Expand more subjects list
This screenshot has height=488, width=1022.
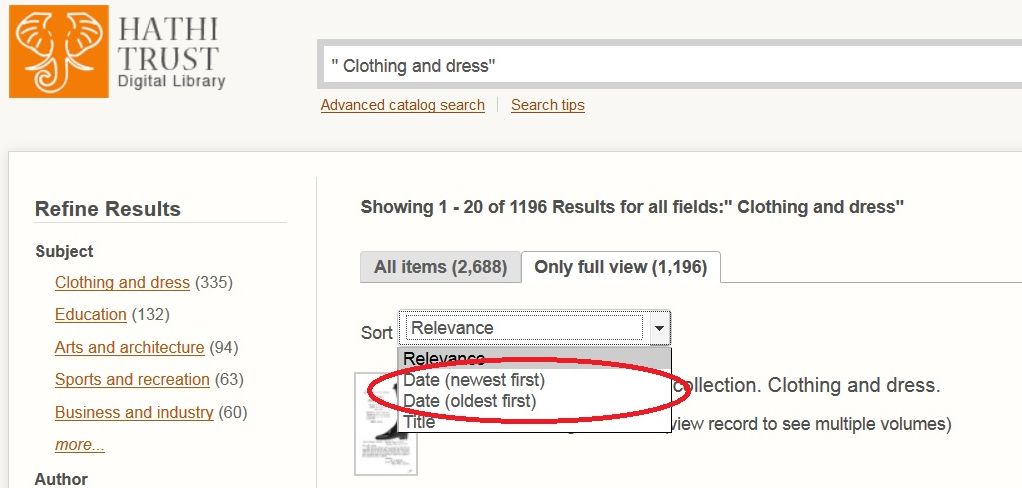click(x=80, y=444)
